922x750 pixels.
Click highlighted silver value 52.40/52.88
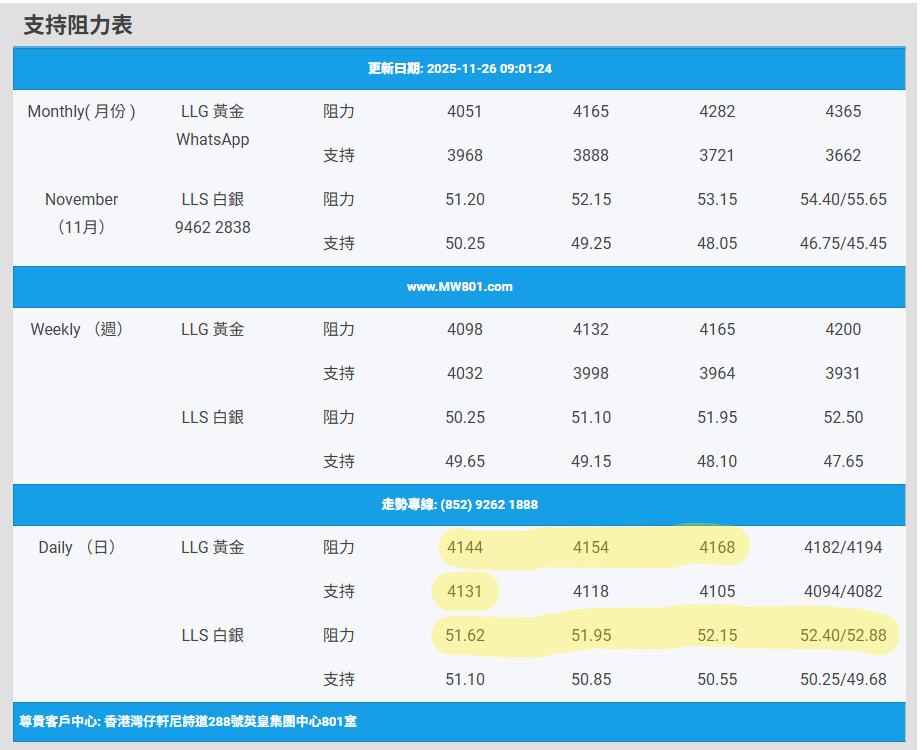(x=843, y=636)
